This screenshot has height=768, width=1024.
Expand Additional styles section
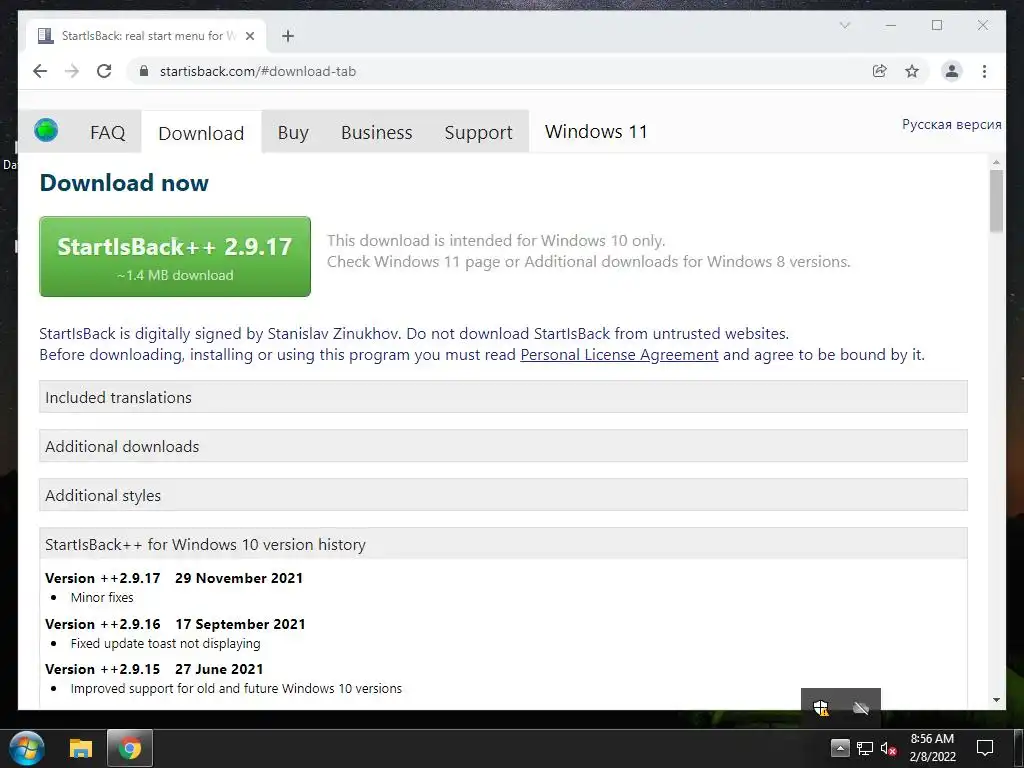tap(503, 495)
